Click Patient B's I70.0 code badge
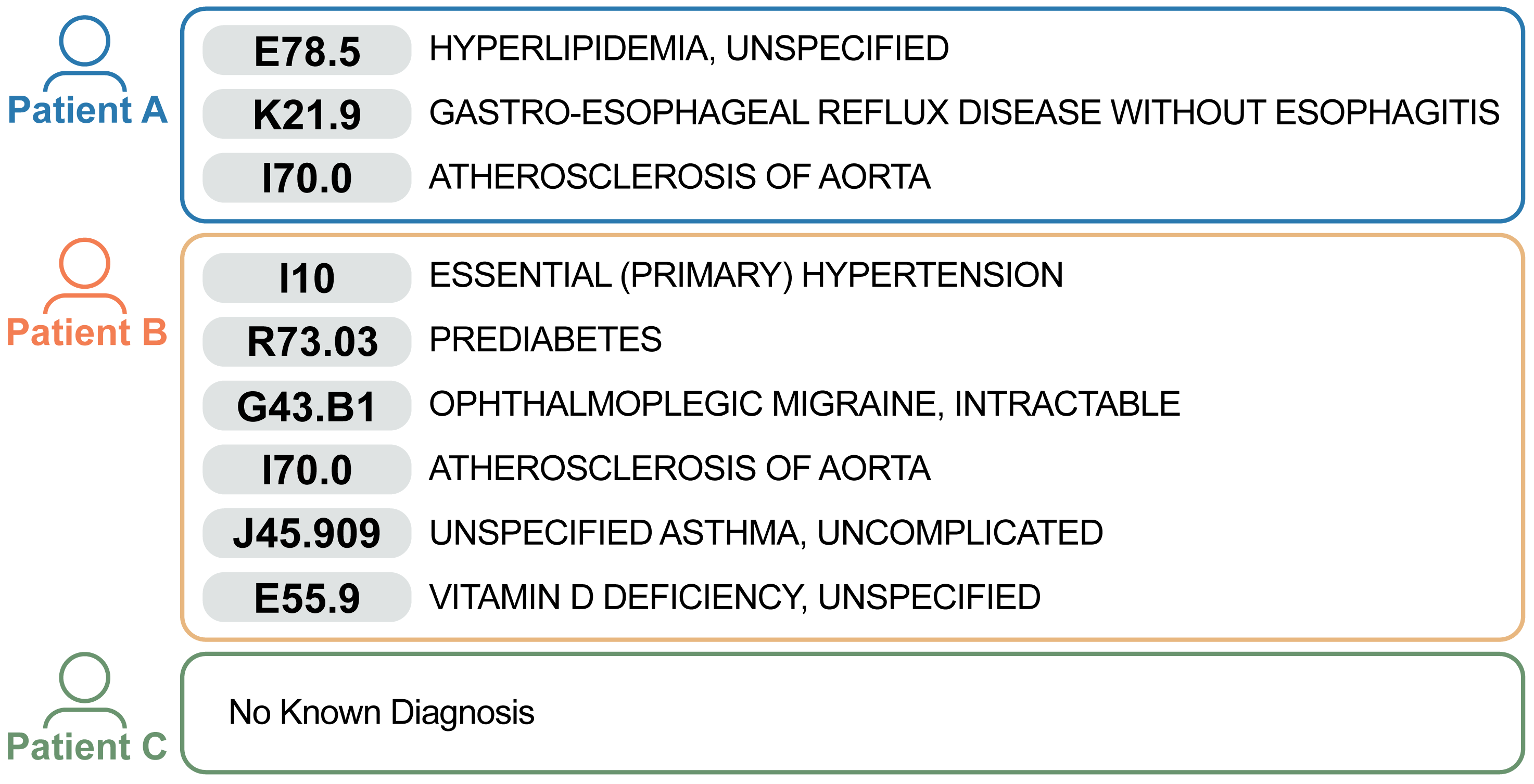Viewport: 1534px width, 784px height. pyautogui.click(x=307, y=469)
